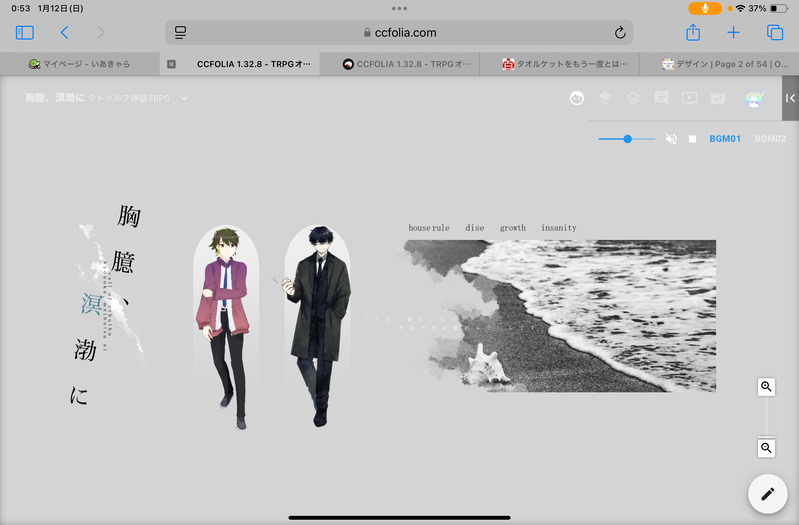The width and height of the screenshot is (799, 525).
Task: Open the outlined layers panel icon
Action: (633, 97)
